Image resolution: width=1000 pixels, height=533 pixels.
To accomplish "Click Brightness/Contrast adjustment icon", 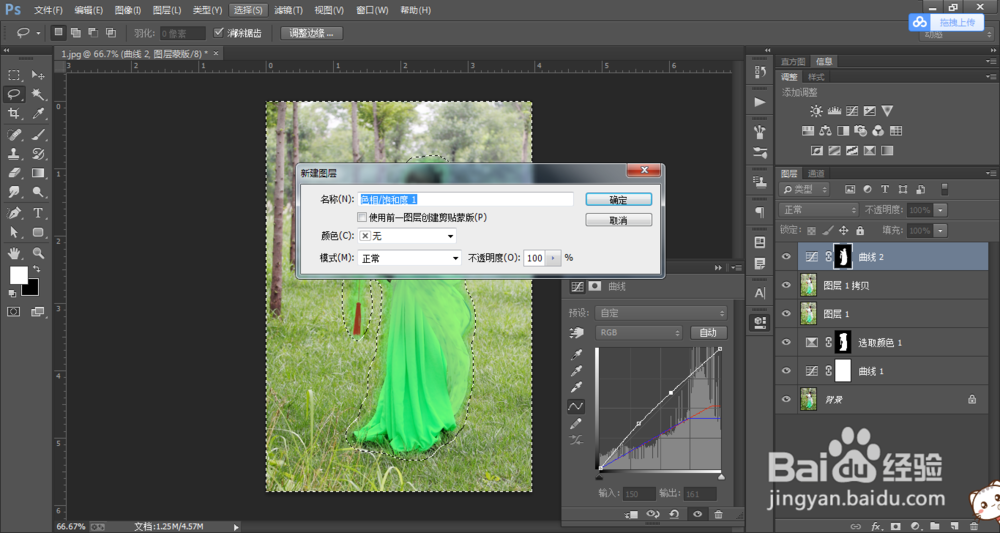I will 816,111.
